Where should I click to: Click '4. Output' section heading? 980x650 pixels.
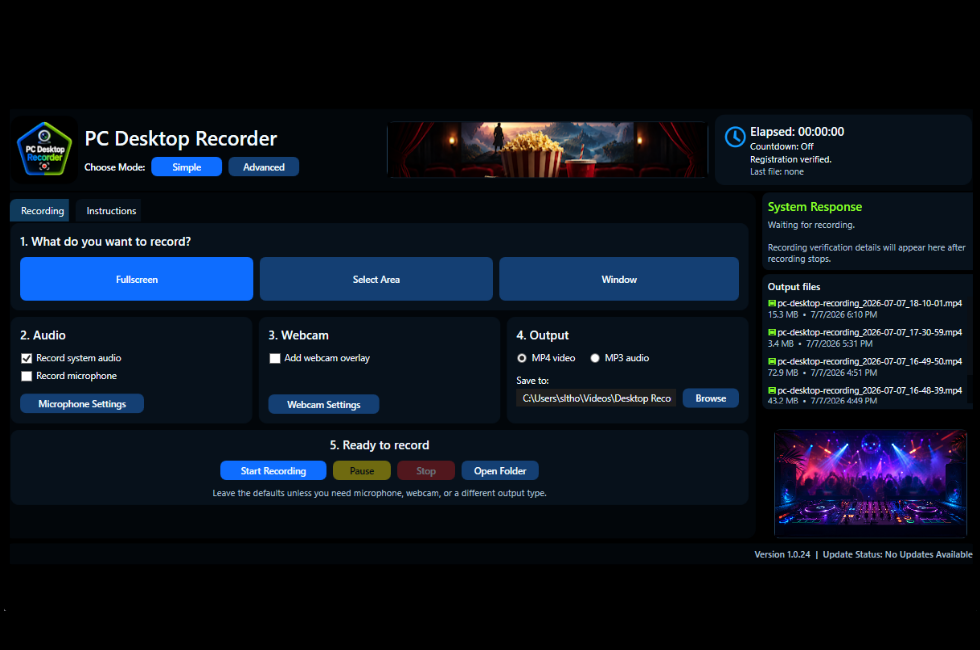pos(542,336)
